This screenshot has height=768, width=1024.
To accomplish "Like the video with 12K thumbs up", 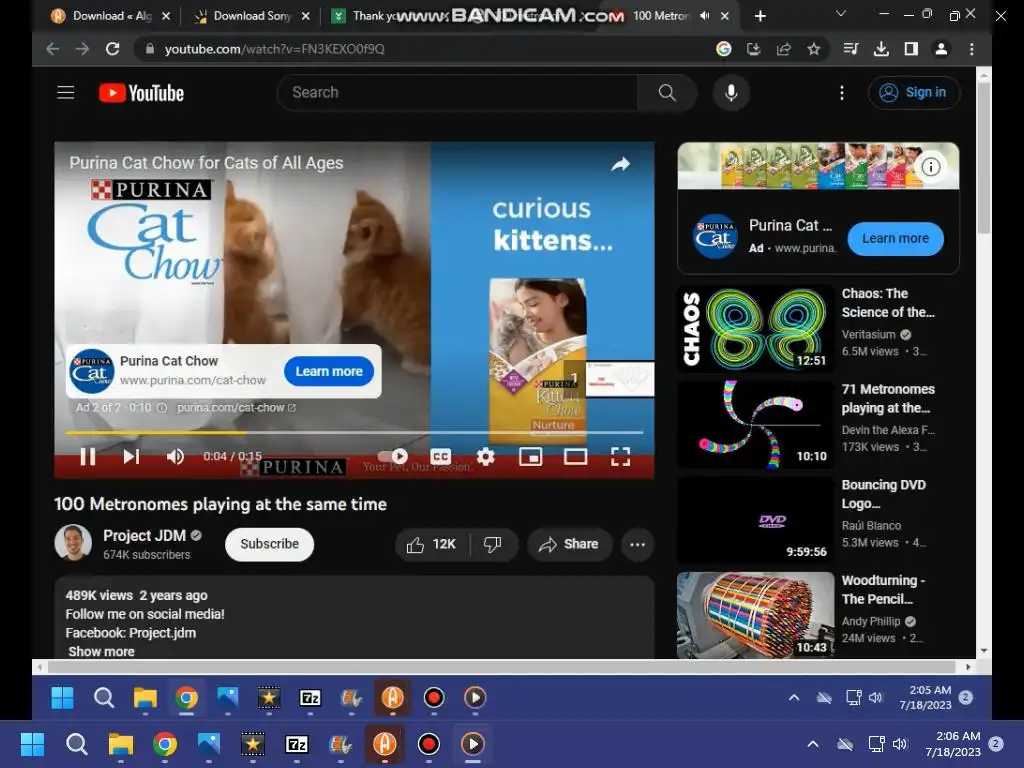I will [432, 544].
